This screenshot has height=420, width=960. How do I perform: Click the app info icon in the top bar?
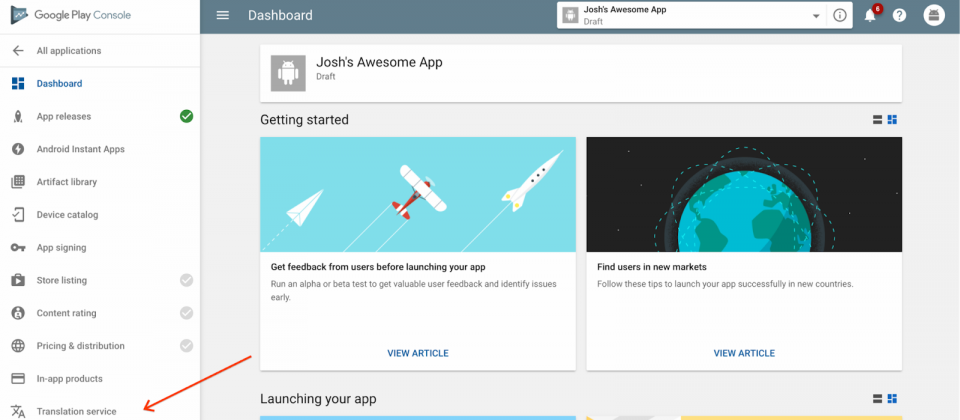840,16
